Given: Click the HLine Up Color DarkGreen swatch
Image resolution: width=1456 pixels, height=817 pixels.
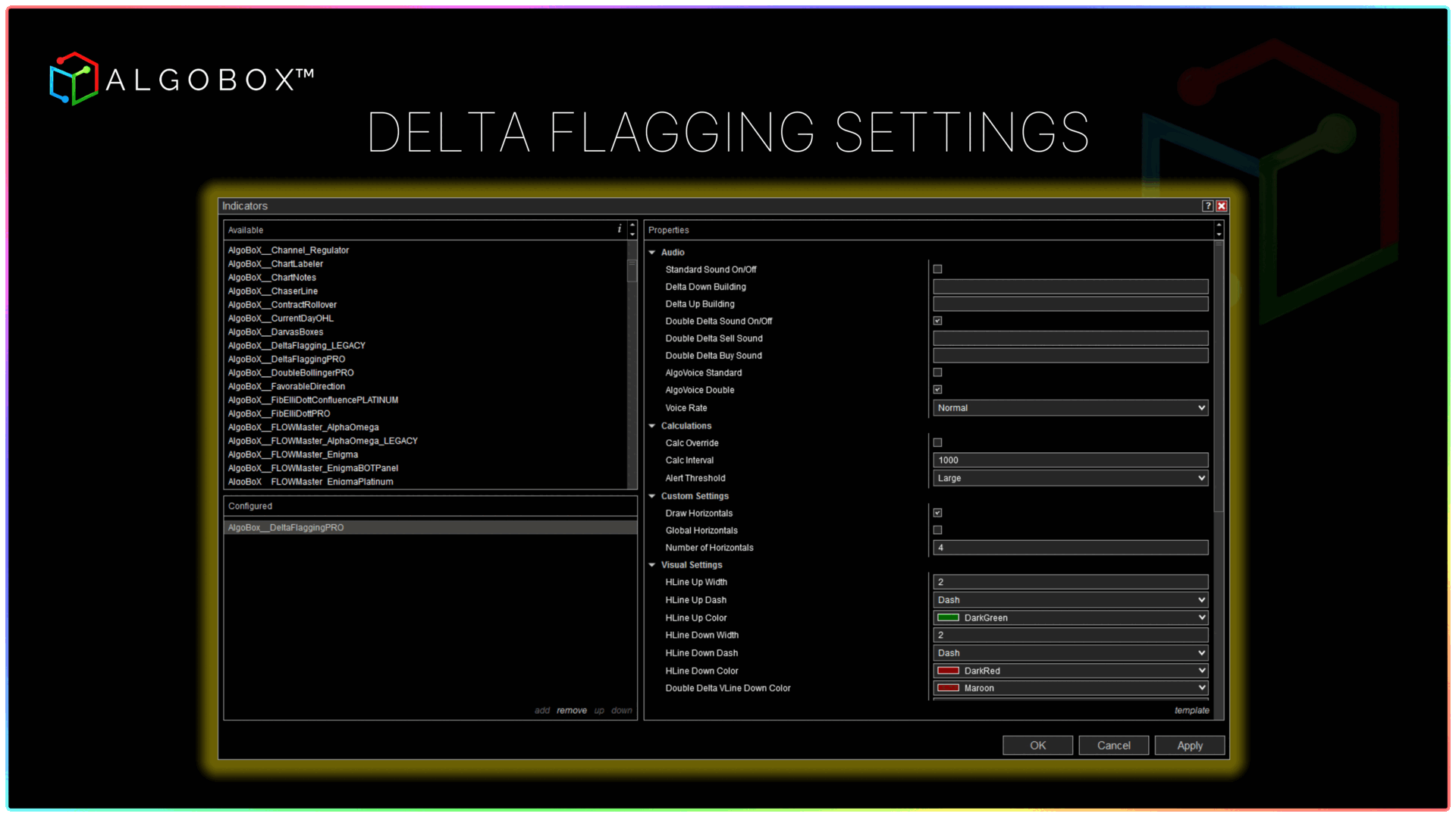Looking at the screenshot, I should click(948, 618).
